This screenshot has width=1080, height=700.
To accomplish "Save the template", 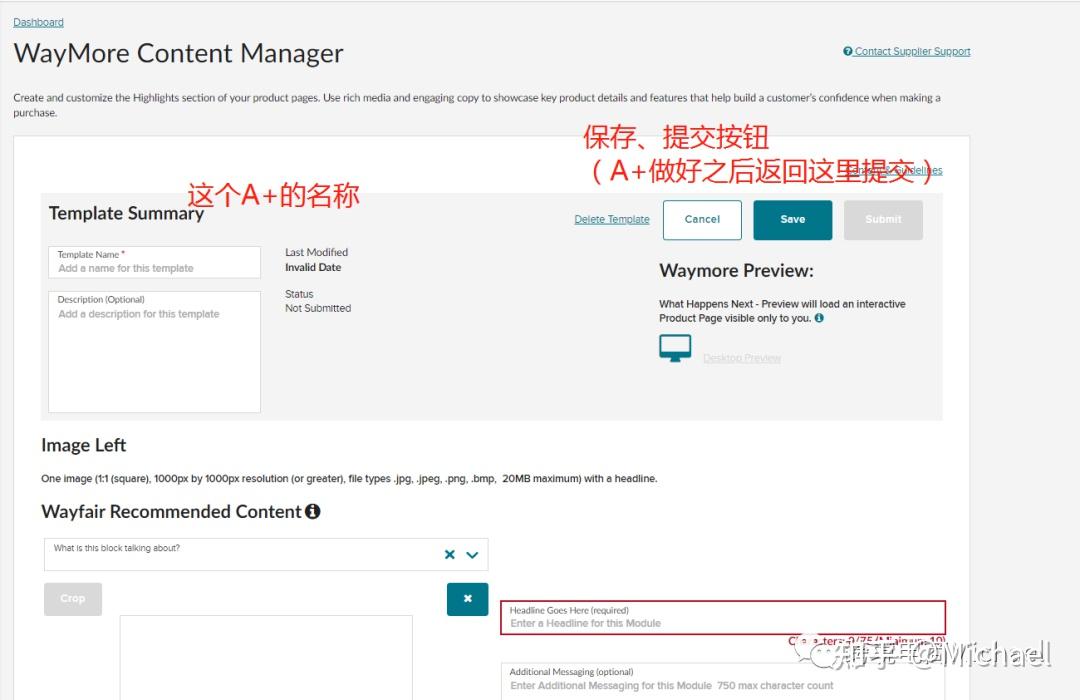I will [792, 220].
